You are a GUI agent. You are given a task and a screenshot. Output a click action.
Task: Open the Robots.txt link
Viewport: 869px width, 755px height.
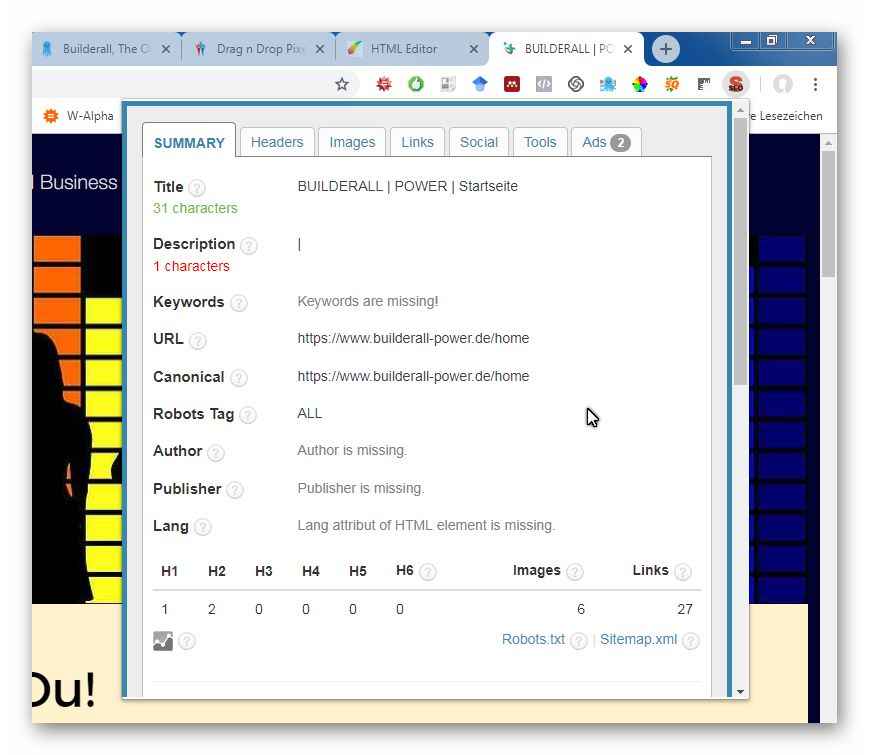532,639
